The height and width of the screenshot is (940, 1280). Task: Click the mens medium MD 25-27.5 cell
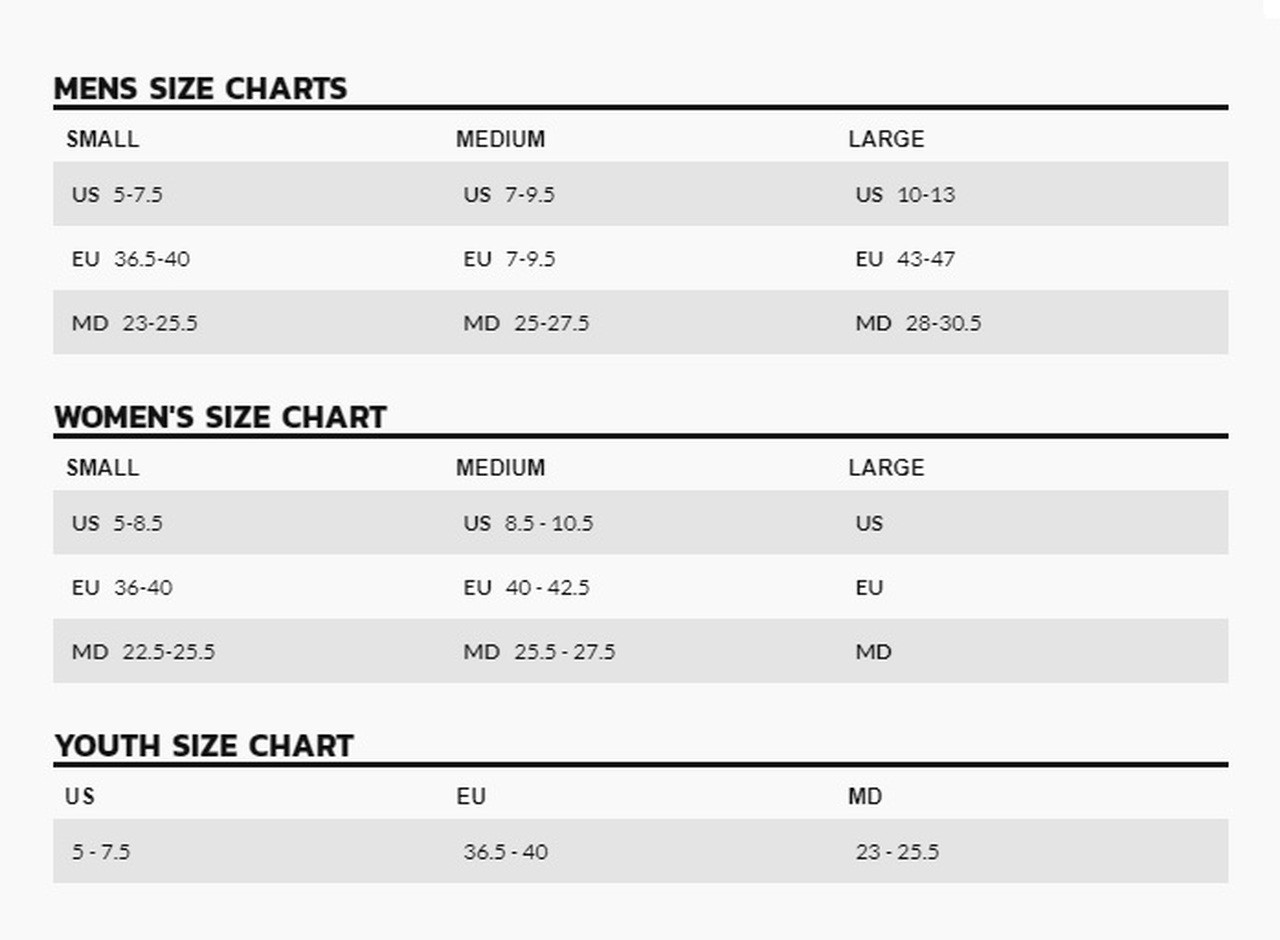coord(526,323)
